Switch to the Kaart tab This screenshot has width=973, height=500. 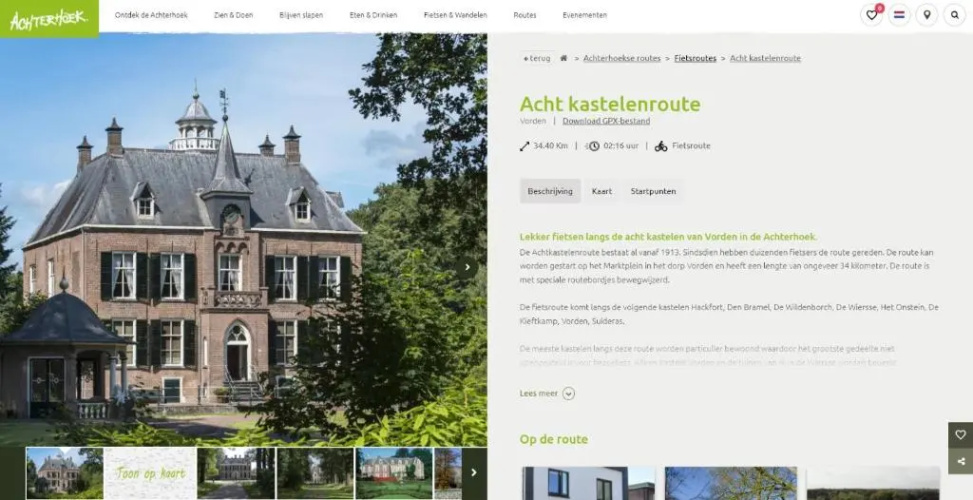[x=601, y=191]
